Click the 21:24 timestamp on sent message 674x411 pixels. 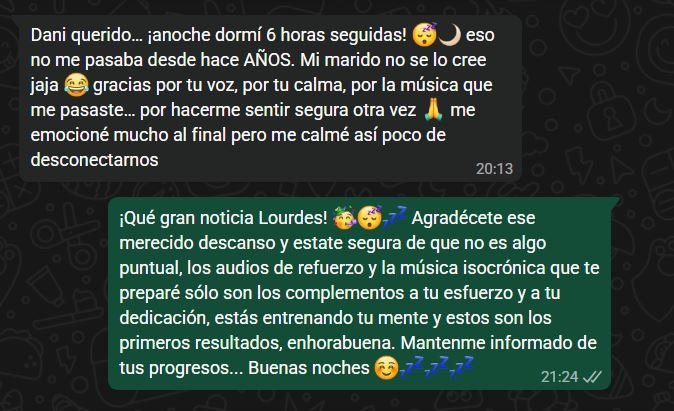coord(559,377)
